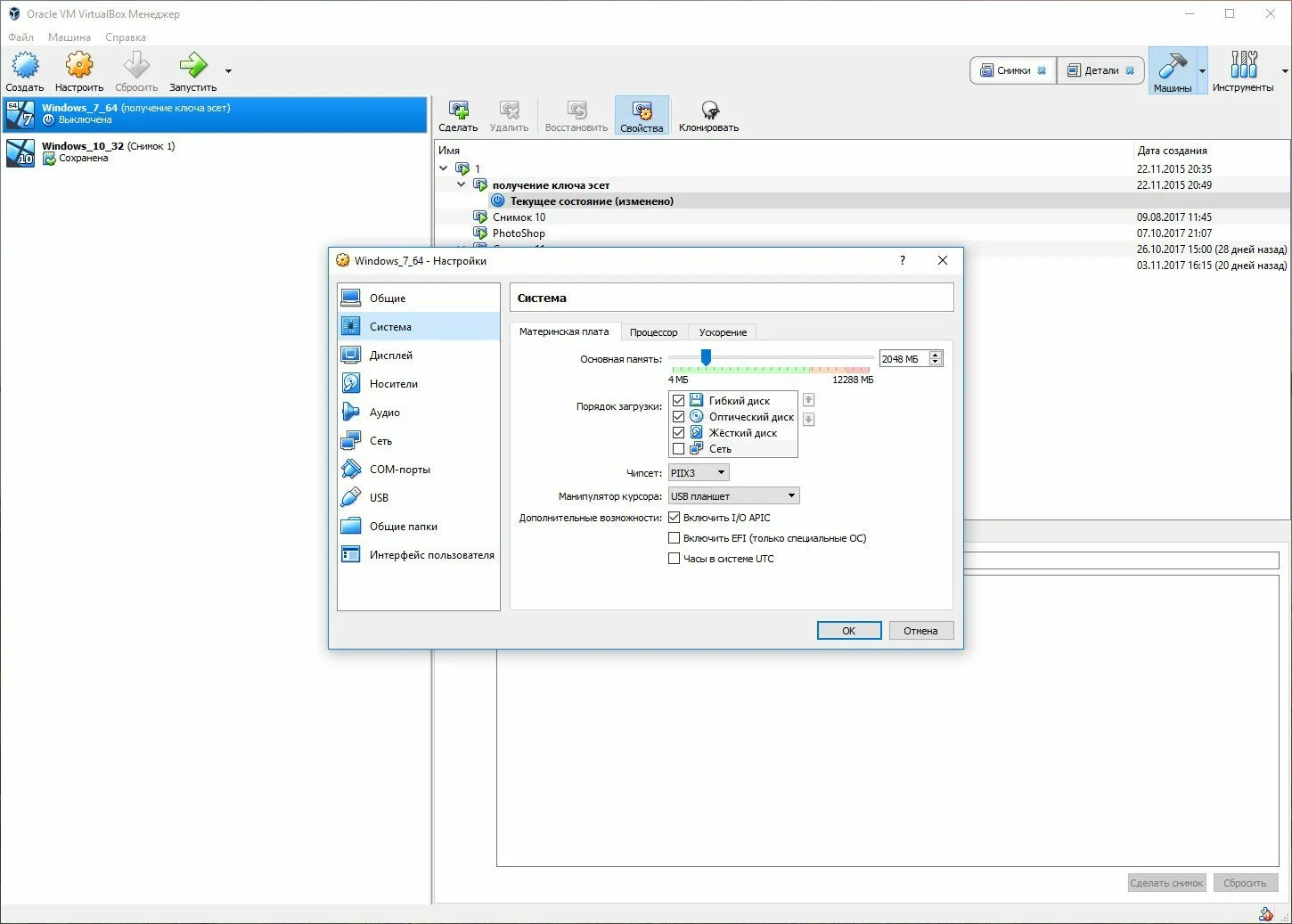1292x924 pixels.
Task: Click Клонировать sheep icon
Action: click(709, 111)
